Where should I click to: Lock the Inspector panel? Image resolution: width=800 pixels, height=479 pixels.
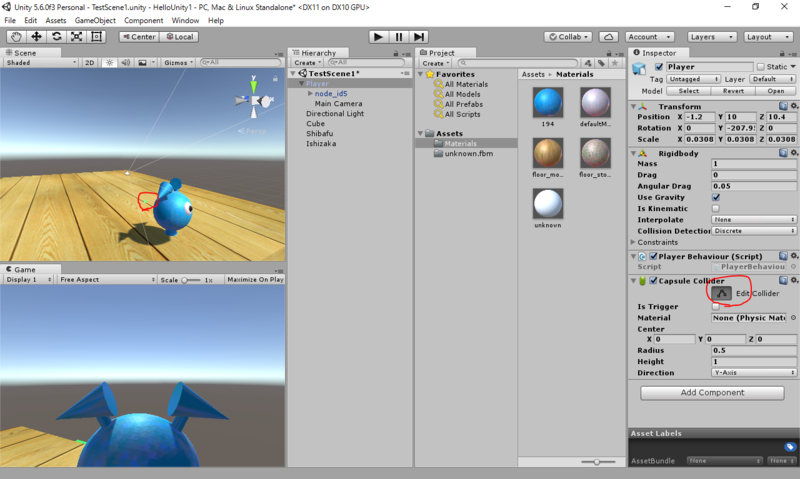[782, 53]
